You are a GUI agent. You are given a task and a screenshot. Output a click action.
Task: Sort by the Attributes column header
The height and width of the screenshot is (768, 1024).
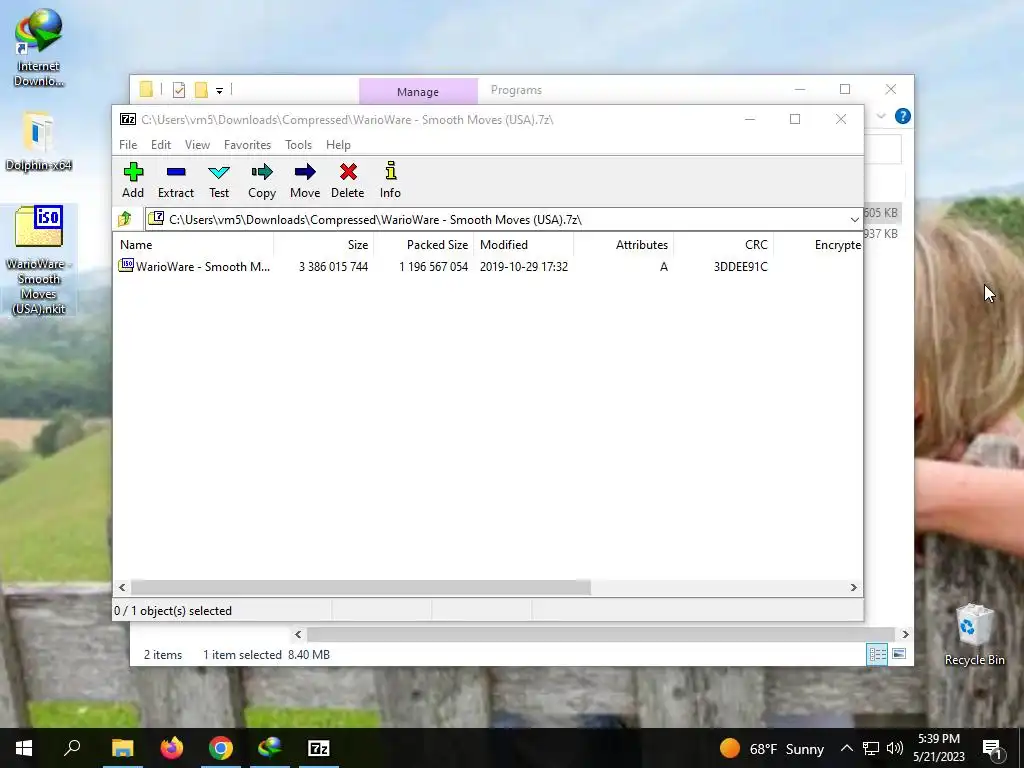point(624,245)
